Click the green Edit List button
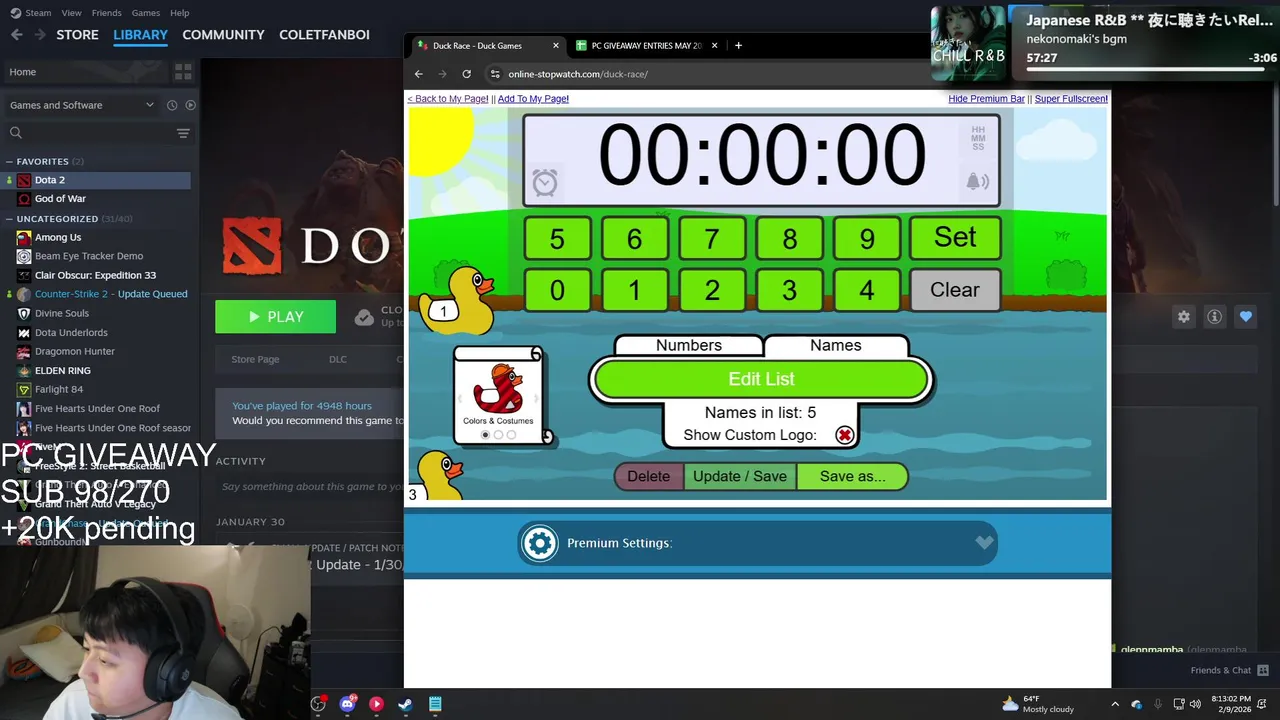This screenshot has width=1280, height=720. pyautogui.click(x=761, y=379)
